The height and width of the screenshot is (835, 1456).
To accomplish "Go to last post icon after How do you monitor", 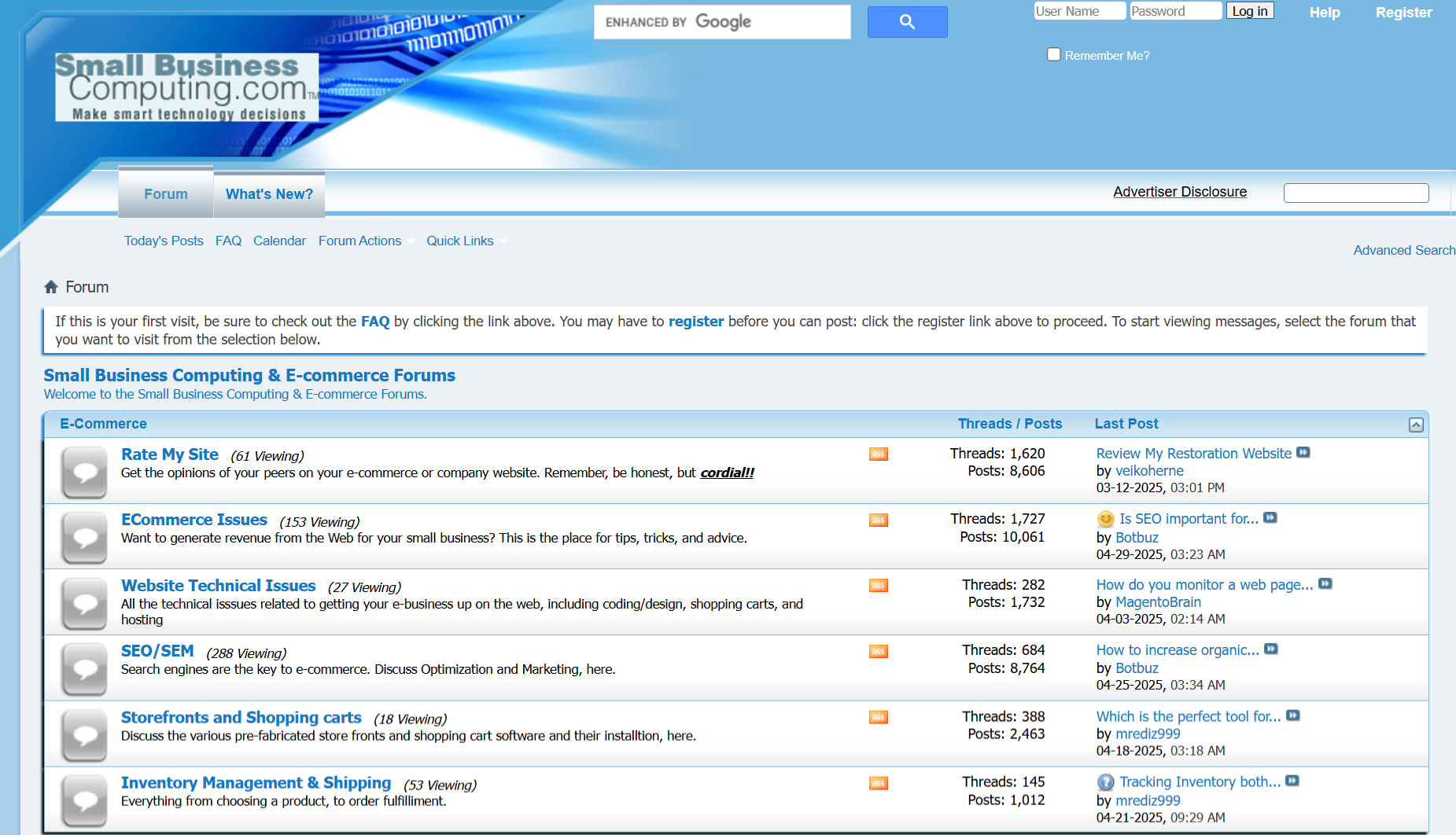I will tap(1325, 583).
